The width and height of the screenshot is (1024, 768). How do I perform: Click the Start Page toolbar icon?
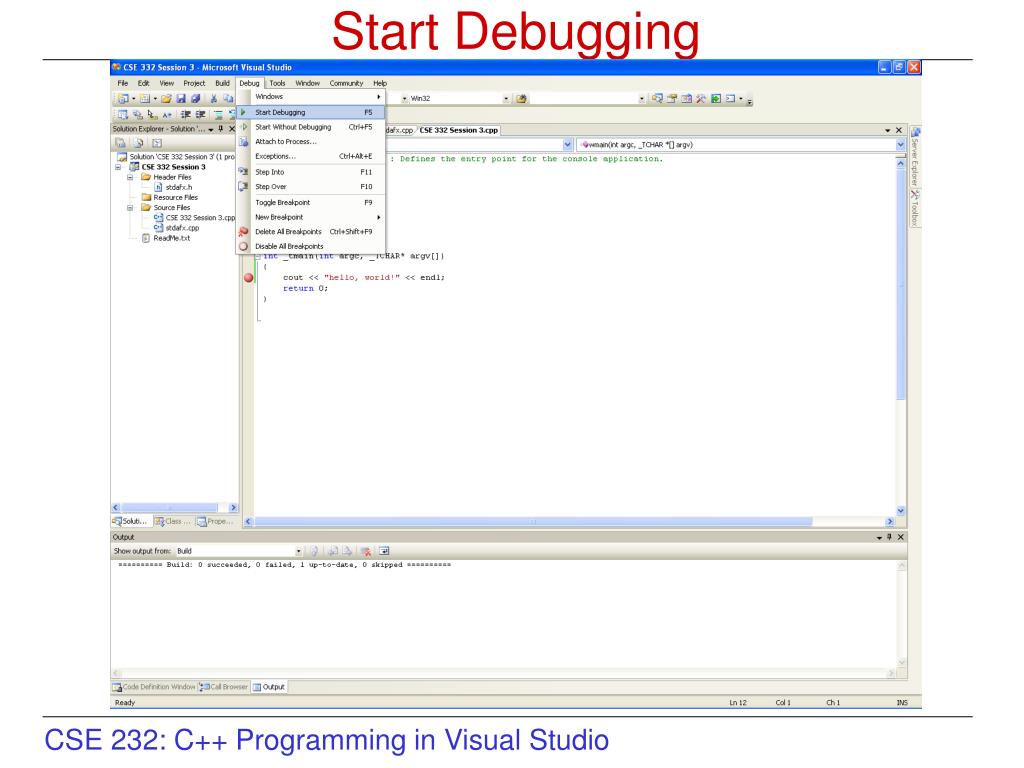(x=716, y=98)
